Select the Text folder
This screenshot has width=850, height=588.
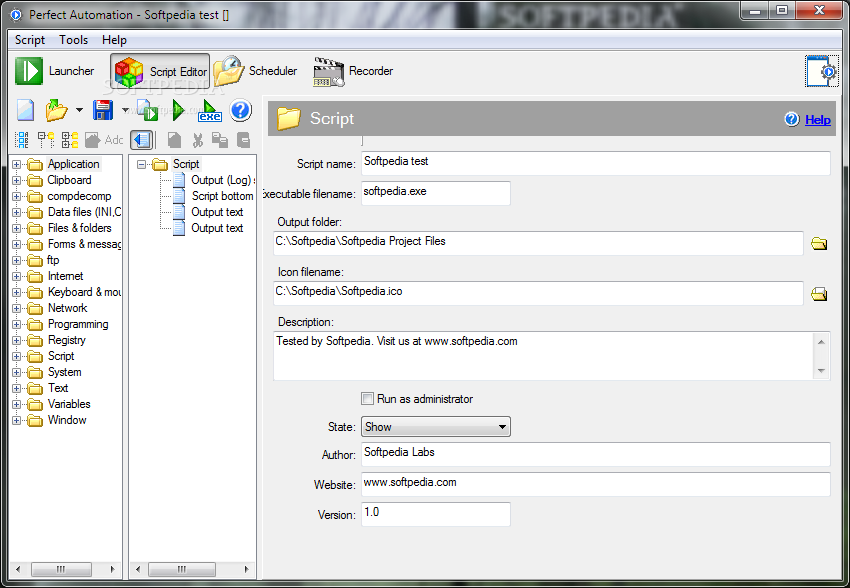tap(58, 388)
